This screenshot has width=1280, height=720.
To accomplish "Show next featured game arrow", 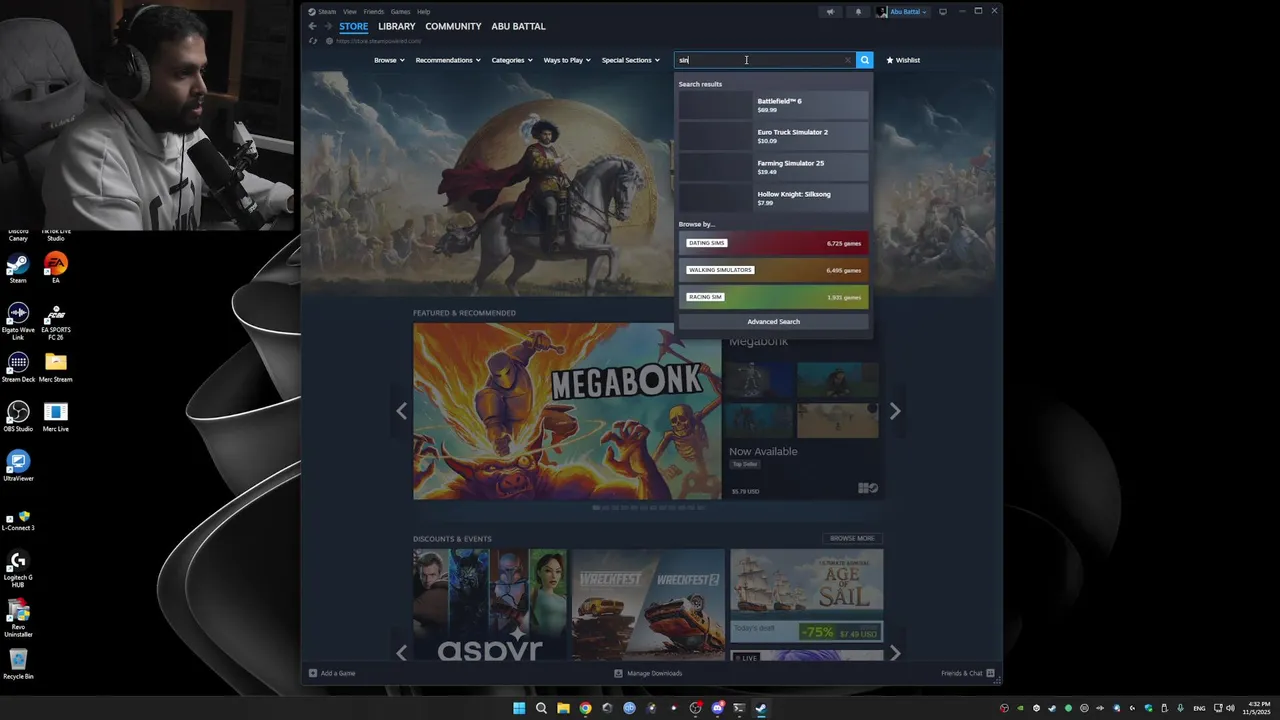I will 895,411.
